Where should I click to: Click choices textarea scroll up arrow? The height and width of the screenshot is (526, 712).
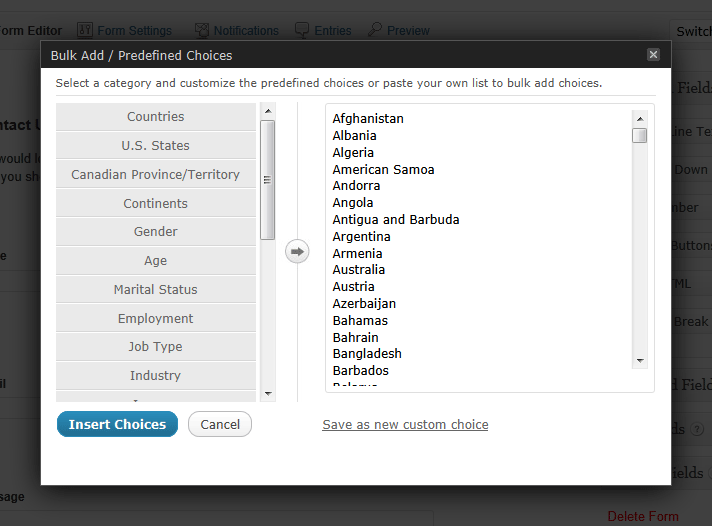tap(640, 119)
